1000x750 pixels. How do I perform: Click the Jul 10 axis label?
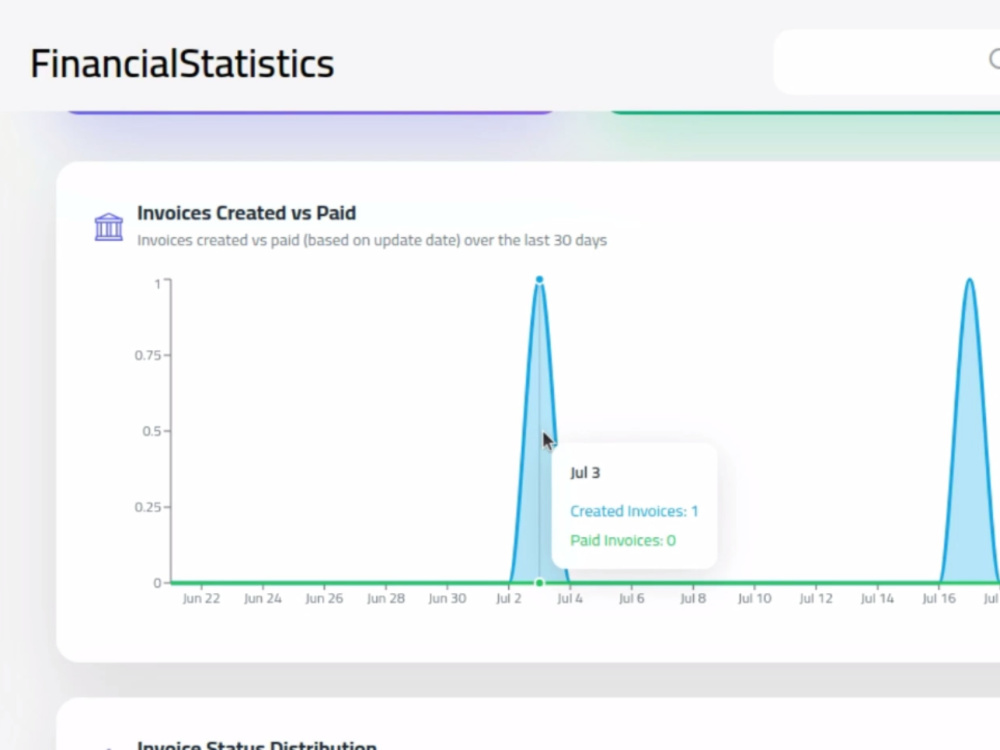coord(754,598)
